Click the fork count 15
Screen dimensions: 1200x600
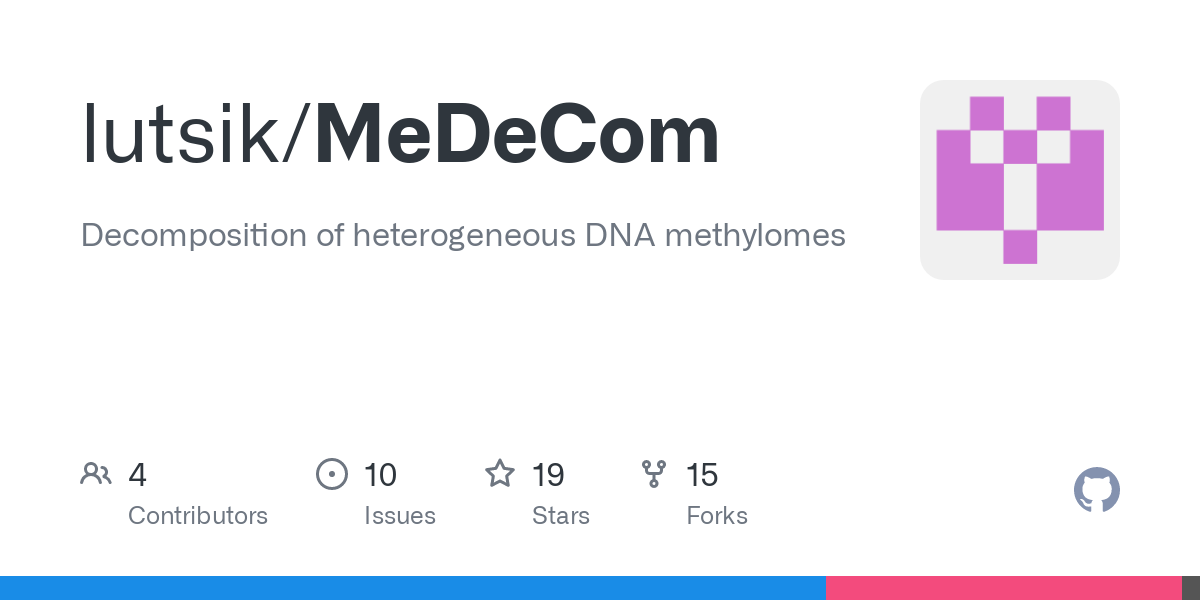[x=702, y=475]
